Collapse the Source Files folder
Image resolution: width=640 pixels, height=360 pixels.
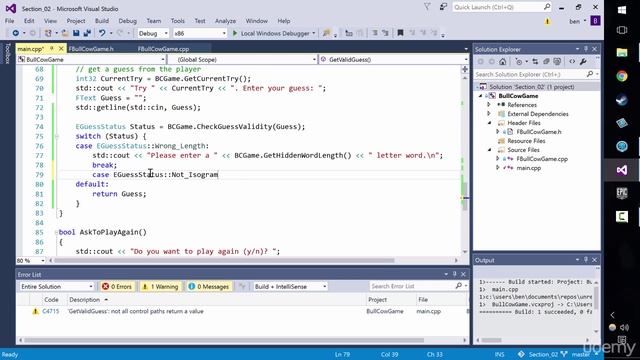[x=489, y=150]
